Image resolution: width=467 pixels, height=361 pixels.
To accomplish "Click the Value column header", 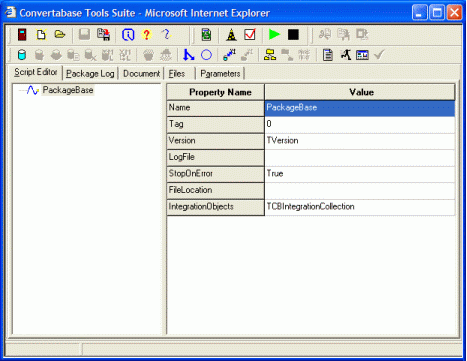I will 360,92.
